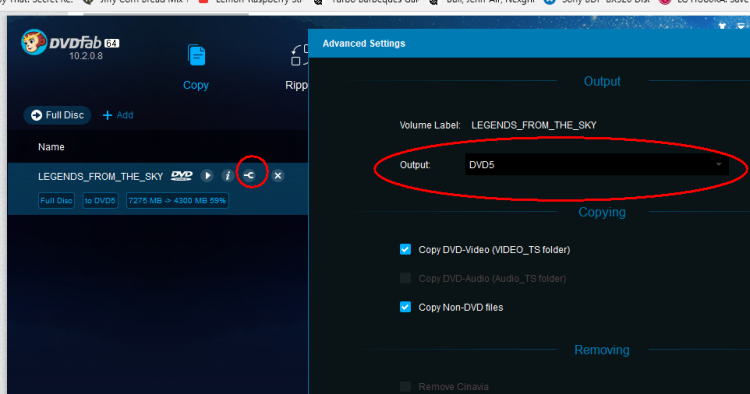Toggle Copy DVD-Audio (Audio_TS folder) checkbox
This screenshot has width=750, height=394.
[x=405, y=278]
